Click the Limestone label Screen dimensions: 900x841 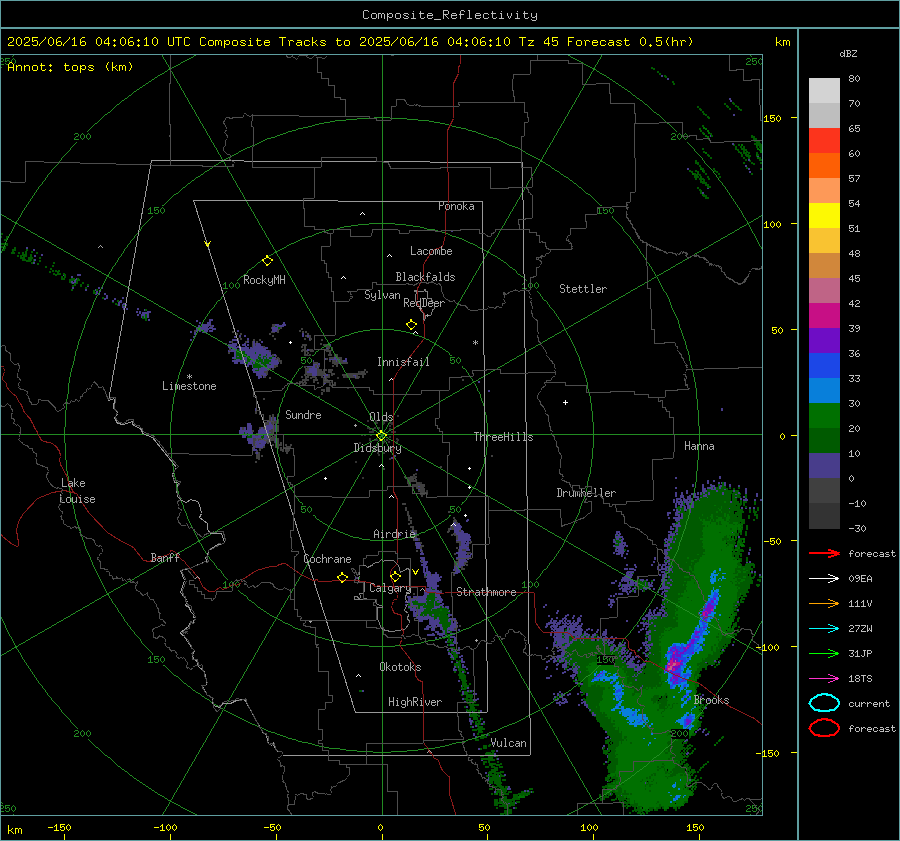pos(189,386)
